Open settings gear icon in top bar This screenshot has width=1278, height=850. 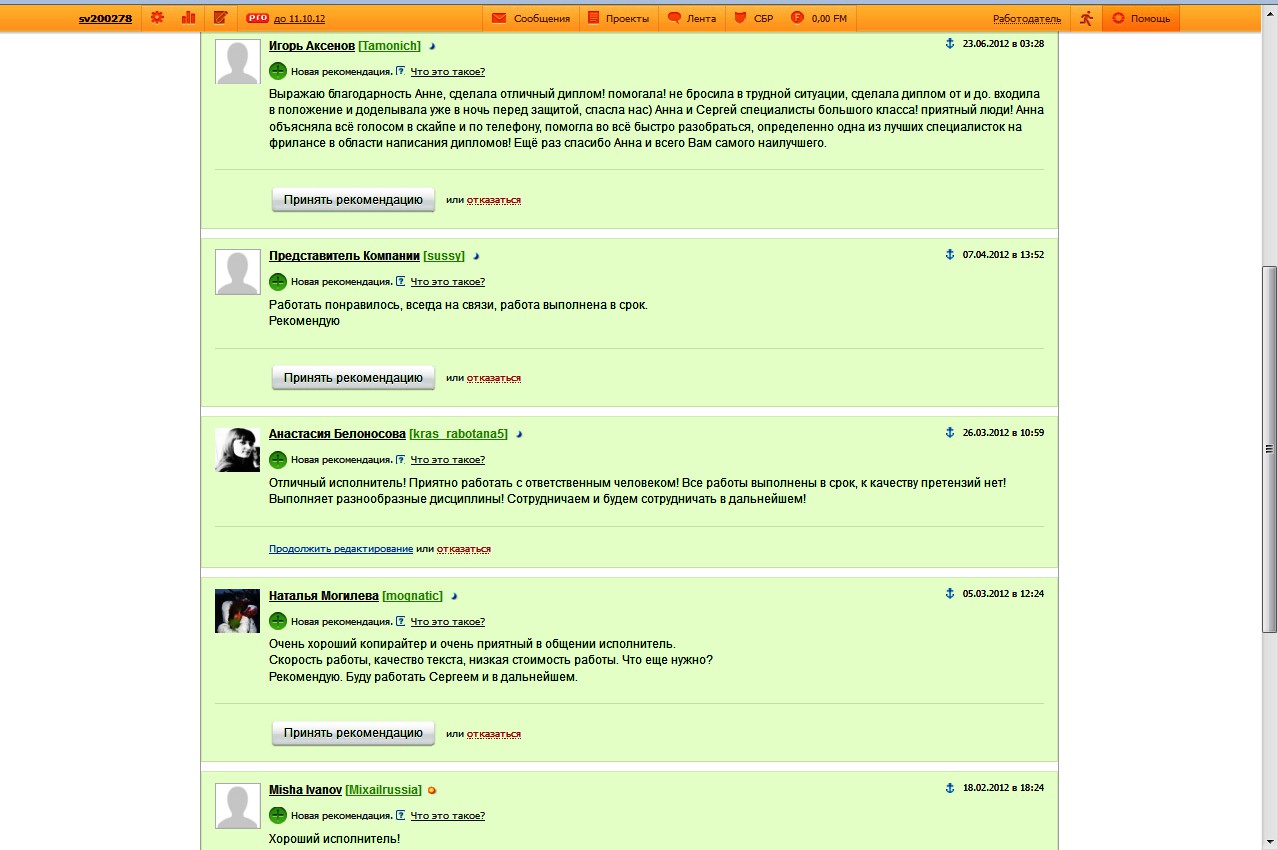coord(157,18)
